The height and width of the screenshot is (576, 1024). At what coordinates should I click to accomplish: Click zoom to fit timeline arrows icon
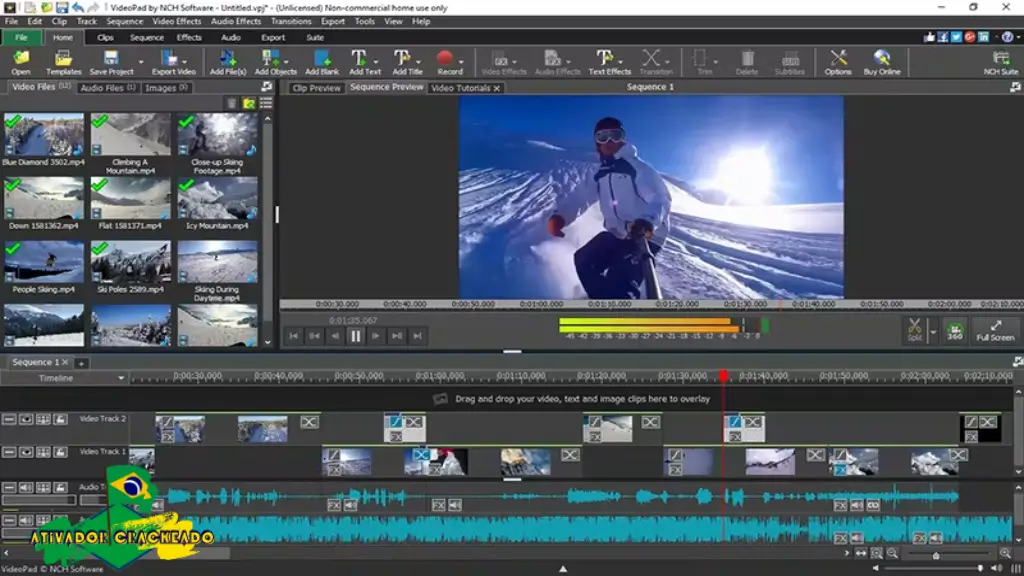click(861, 553)
